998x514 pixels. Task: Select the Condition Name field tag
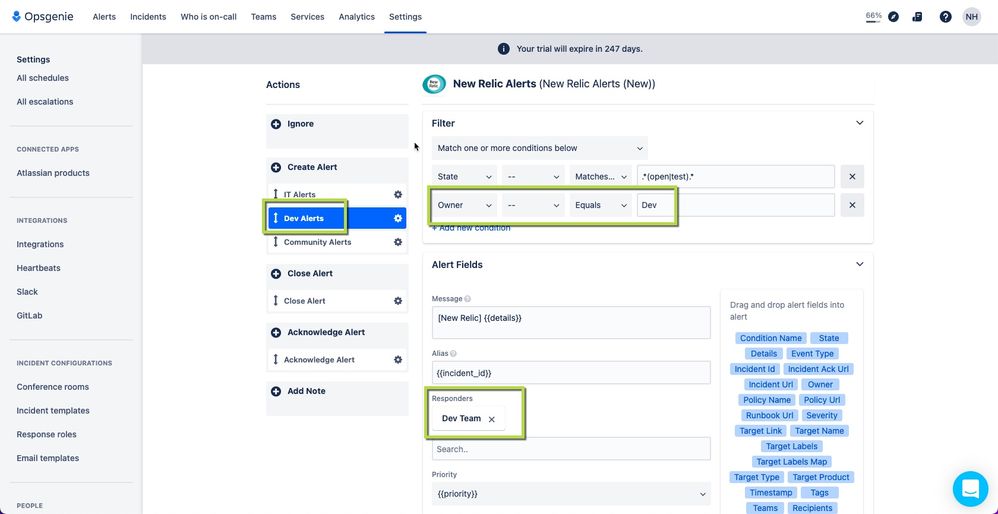[x=771, y=338]
